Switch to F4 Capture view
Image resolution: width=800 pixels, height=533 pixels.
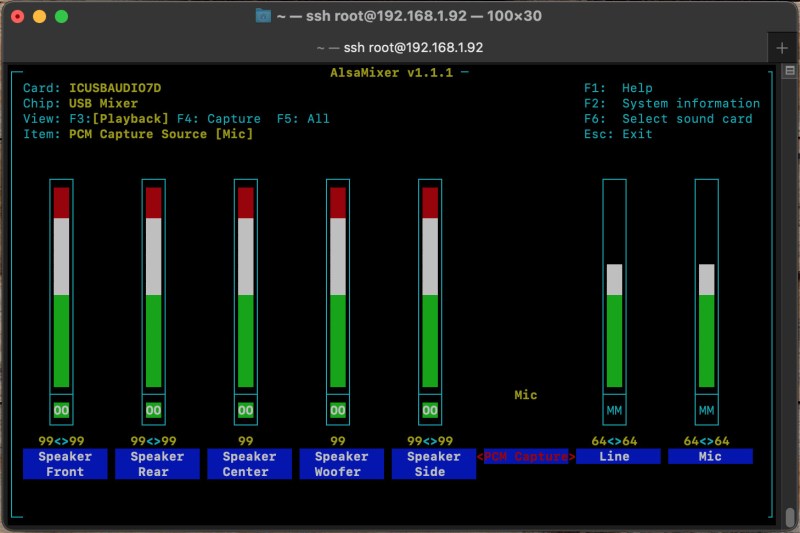pos(218,119)
